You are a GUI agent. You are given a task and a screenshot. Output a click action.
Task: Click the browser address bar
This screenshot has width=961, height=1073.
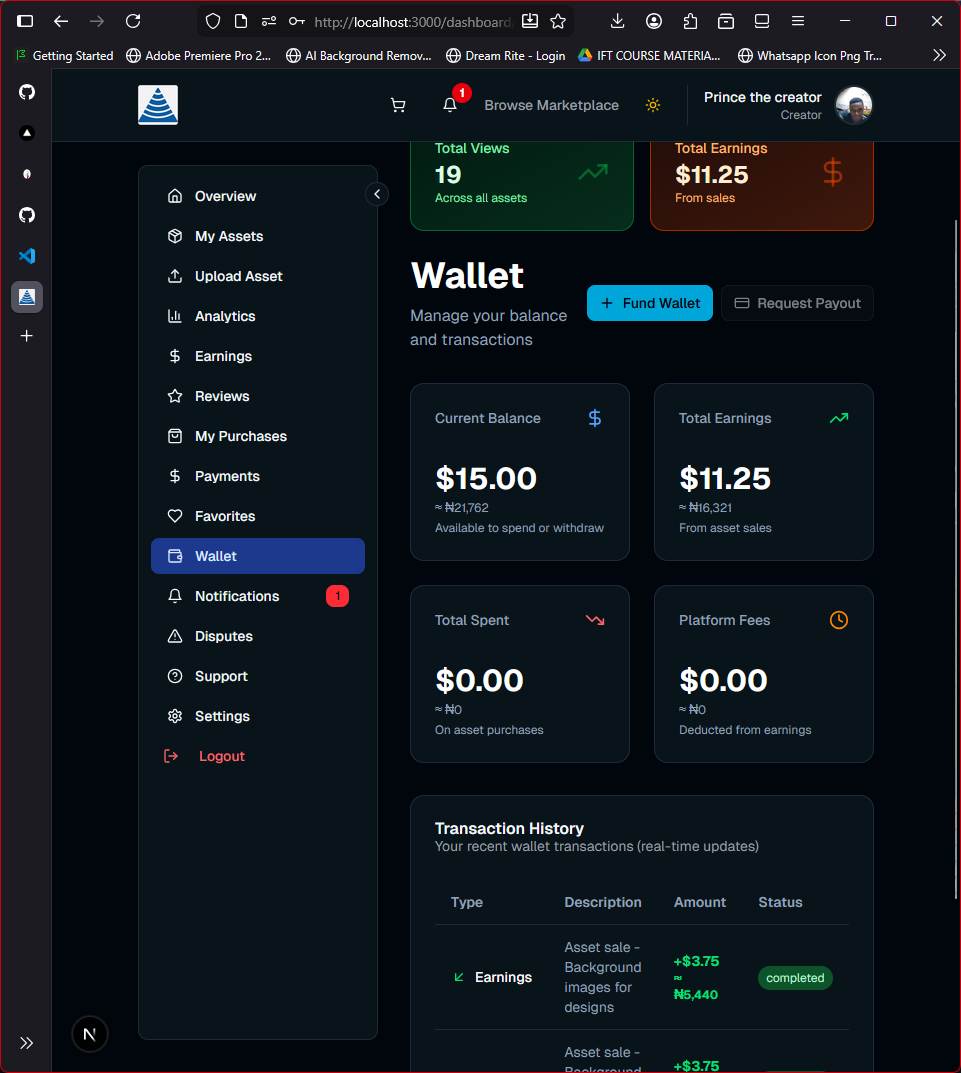pyautogui.click(x=410, y=21)
